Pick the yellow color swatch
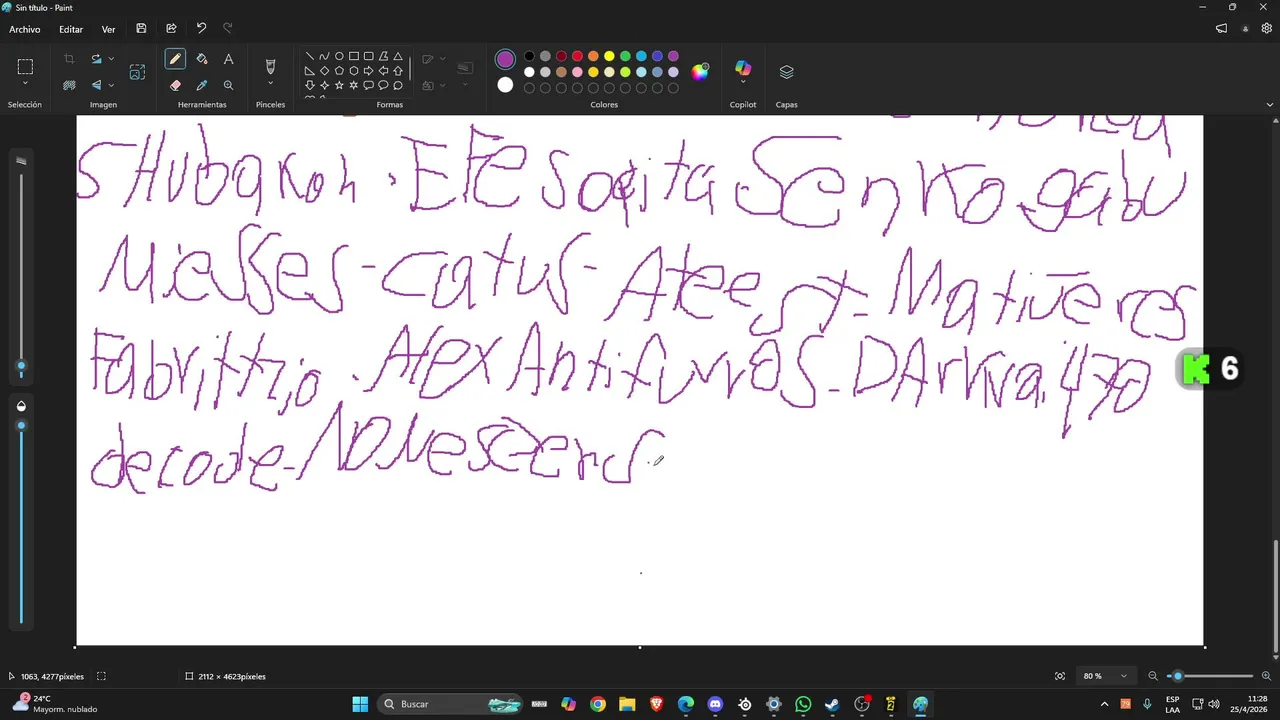The height and width of the screenshot is (720, 1280). pyautogui.click(x=609, y=56)
